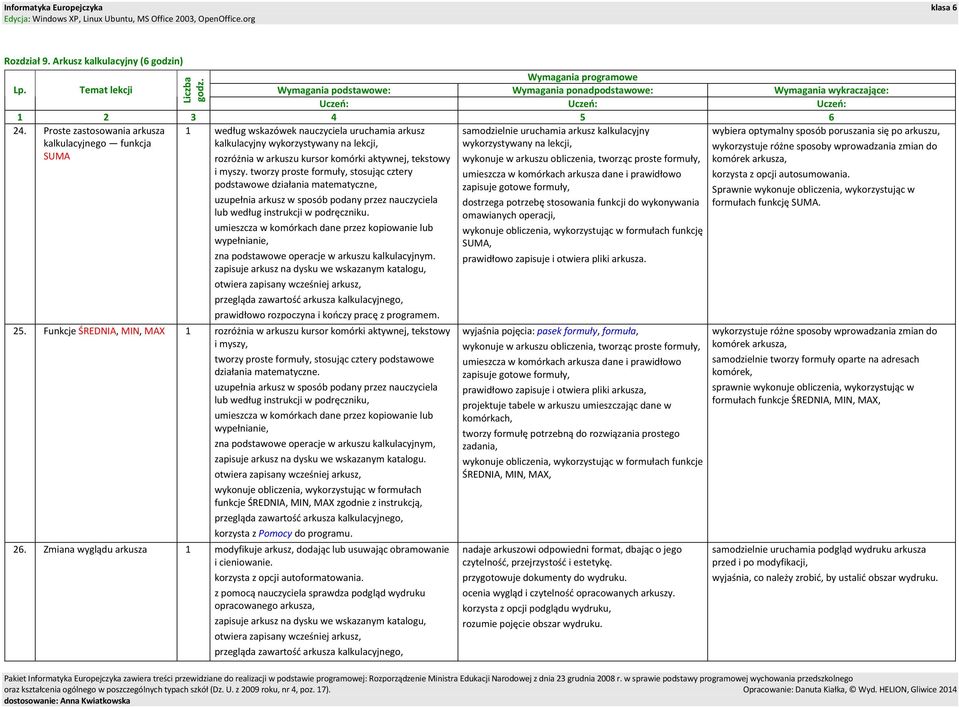Click 'korzysta z opcji autosumowania.'
The image size is (959, 708).
(x=780, y=174)
